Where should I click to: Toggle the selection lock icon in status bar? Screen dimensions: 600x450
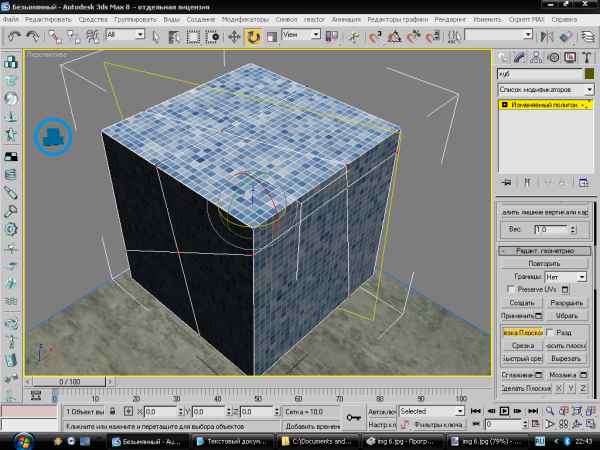pyautogui.click(x=112, y=411)
